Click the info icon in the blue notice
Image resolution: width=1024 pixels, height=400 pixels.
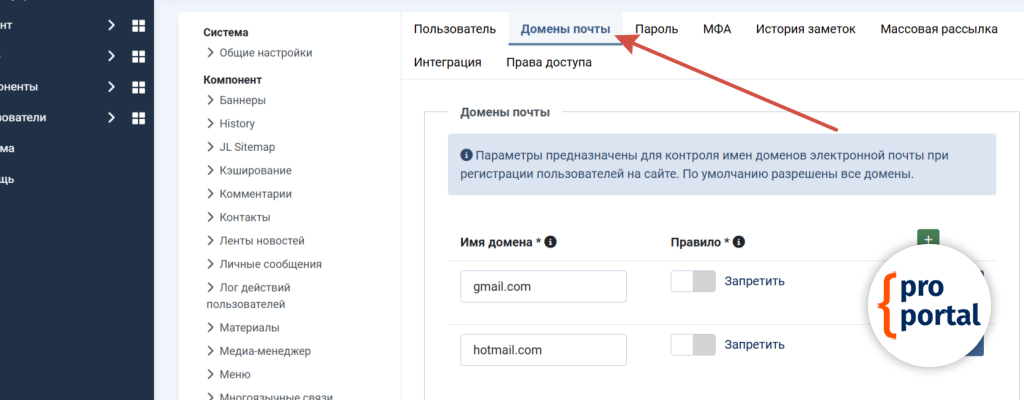click(x=466, y=156)
